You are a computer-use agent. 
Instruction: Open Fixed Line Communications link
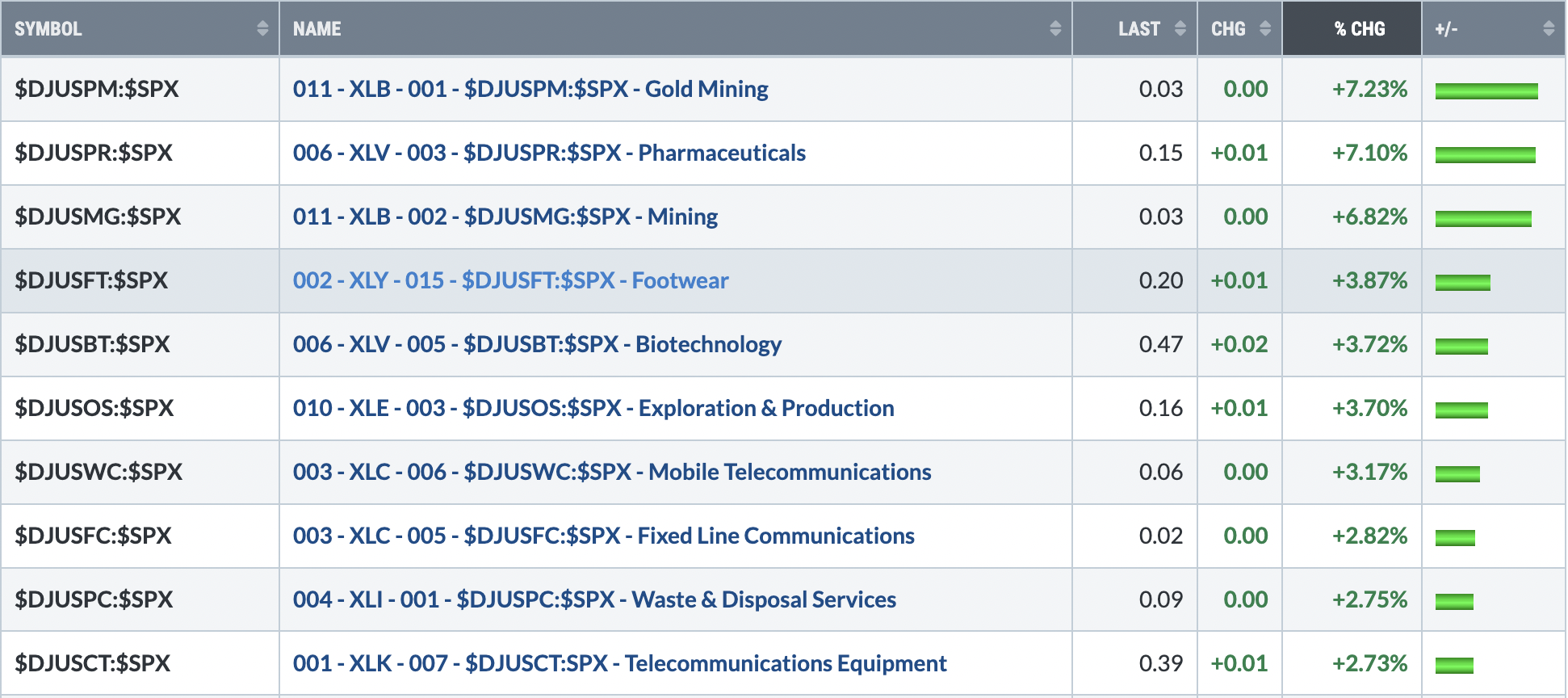[604, 536]
